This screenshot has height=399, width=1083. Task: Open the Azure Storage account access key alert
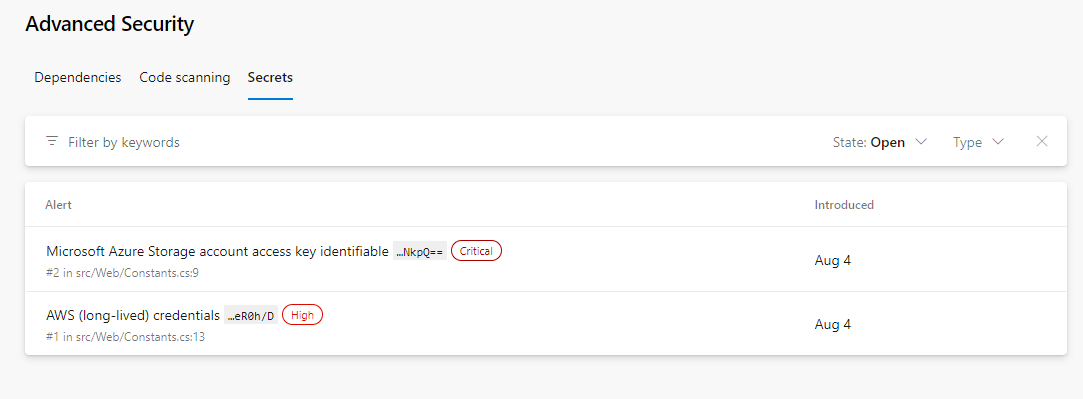pyautogui.click(x=217, y=251)
